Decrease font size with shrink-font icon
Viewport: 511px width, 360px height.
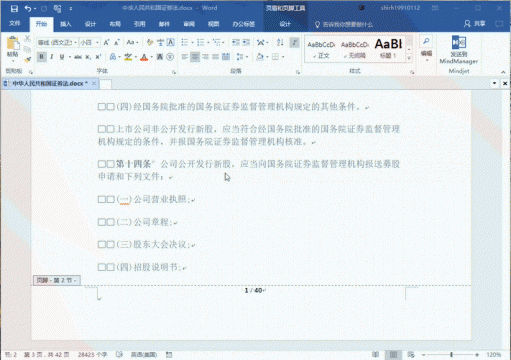117,43
